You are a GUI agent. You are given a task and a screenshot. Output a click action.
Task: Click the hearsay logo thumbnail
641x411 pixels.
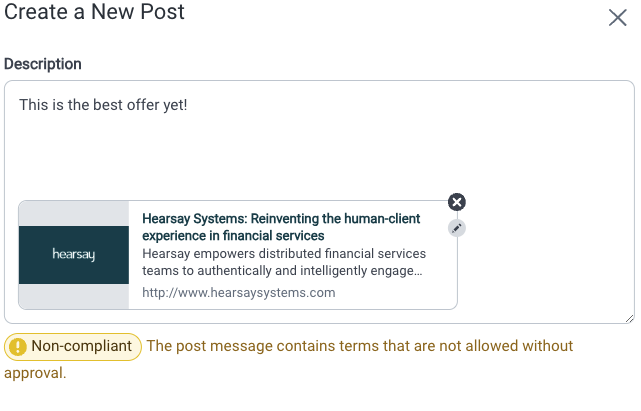pos(74,255)
